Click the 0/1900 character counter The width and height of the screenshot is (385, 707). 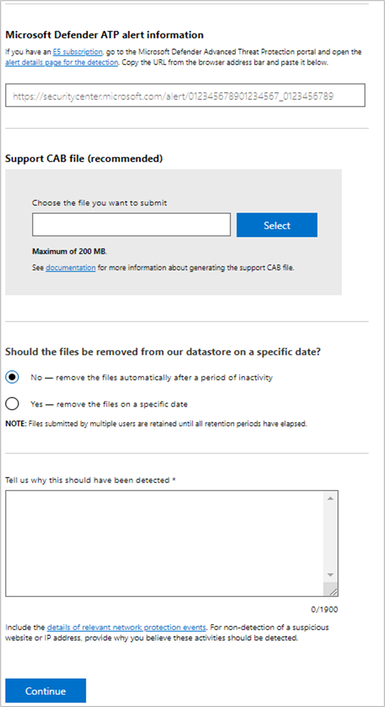point(324,610)
